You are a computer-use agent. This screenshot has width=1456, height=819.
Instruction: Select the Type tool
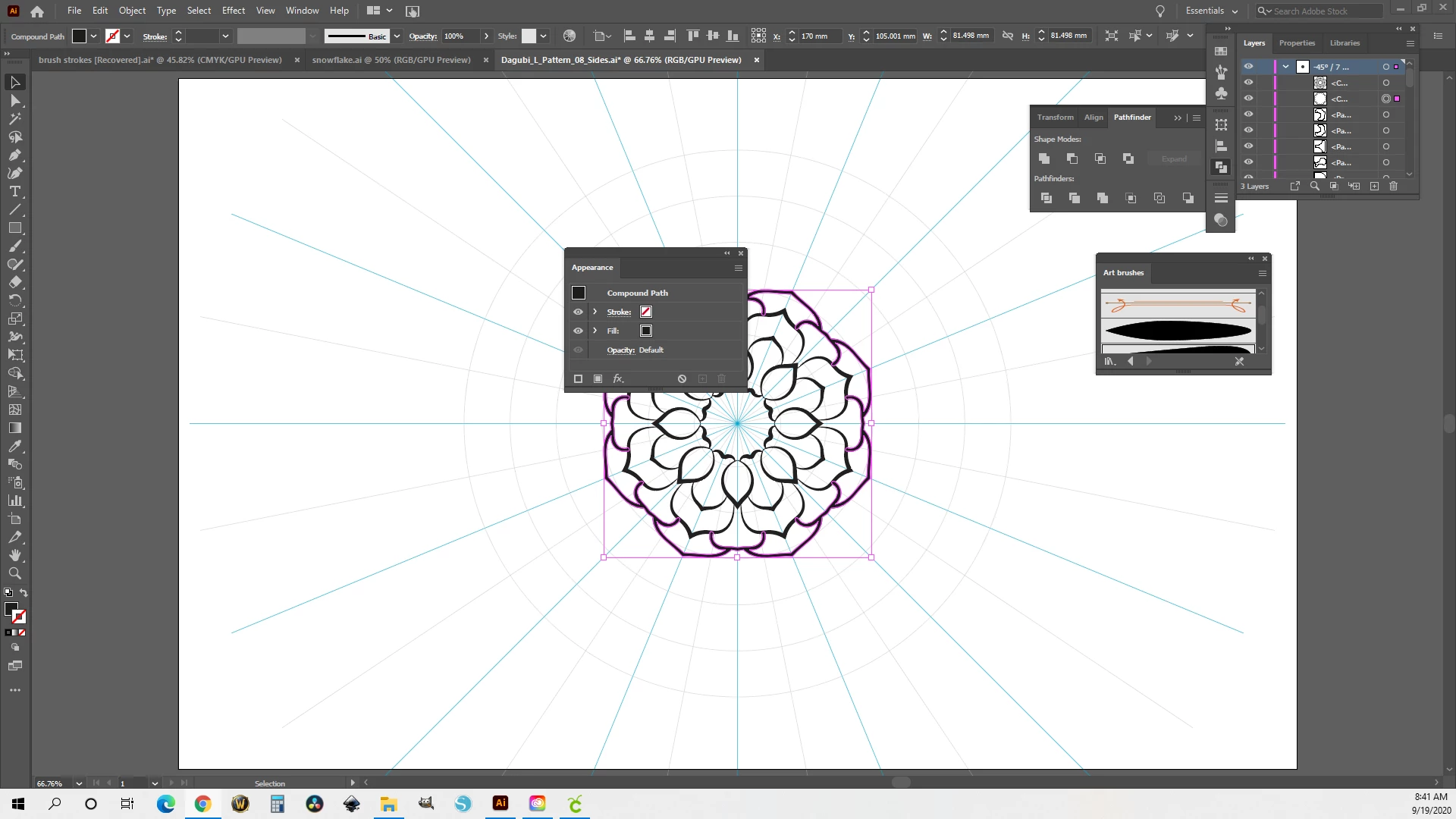pyautogui.click(x=15, y=191)
